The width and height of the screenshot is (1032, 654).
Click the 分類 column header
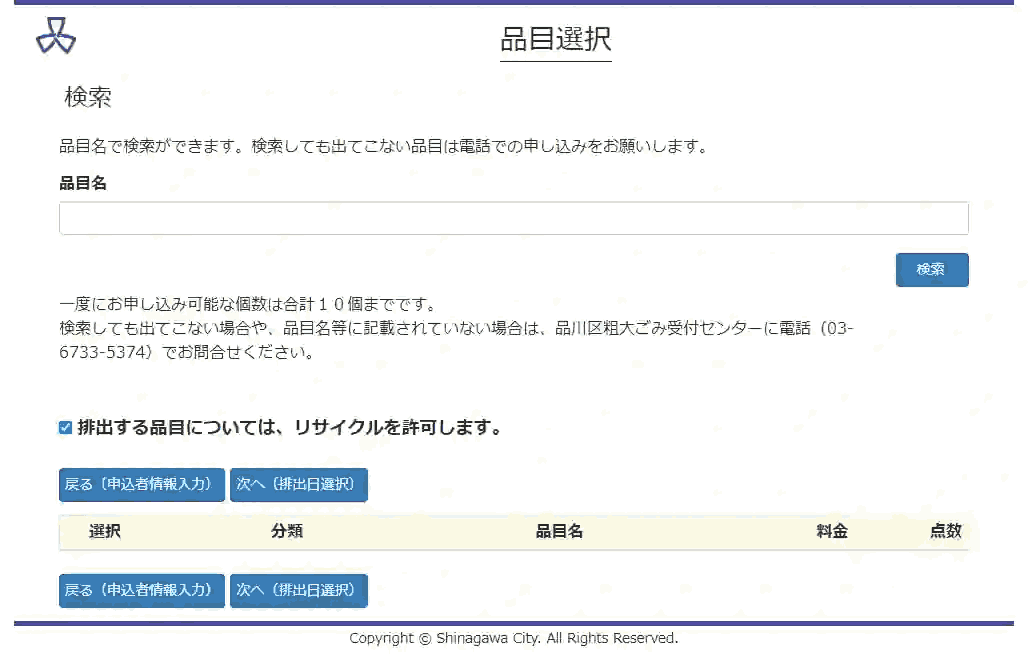(x=287, y=532)
